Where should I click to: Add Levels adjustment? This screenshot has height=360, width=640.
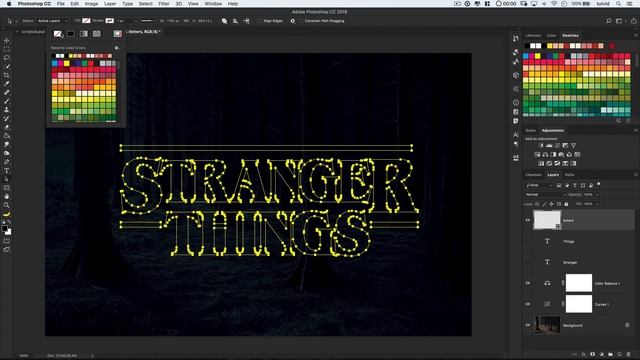pyautogui.click(x=549, y=145)
